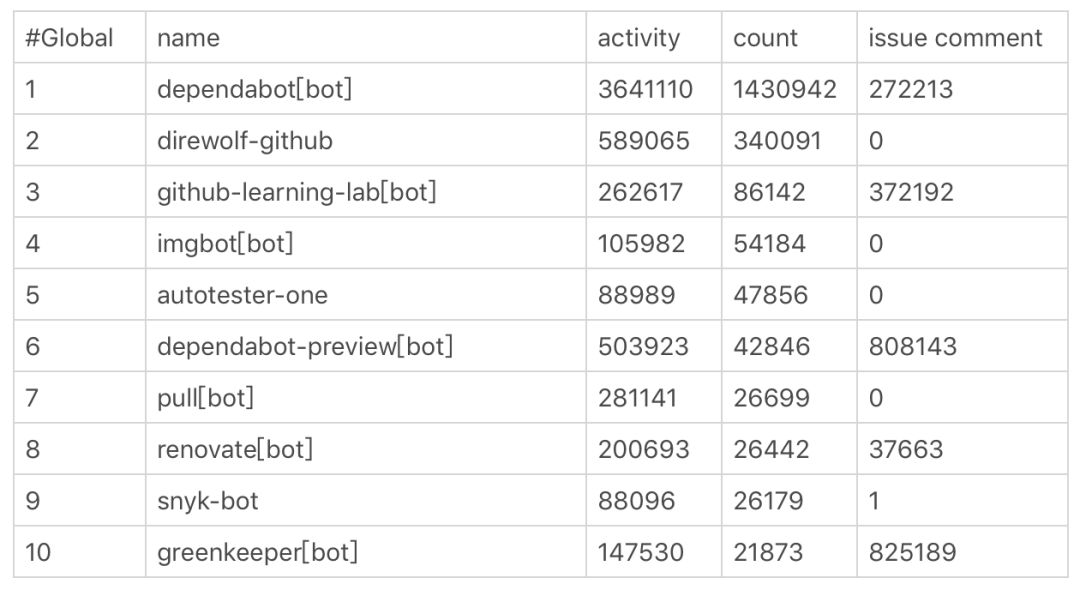Select the imgbot[bot] row name
Screen dimensions: 1080x590
224,244
